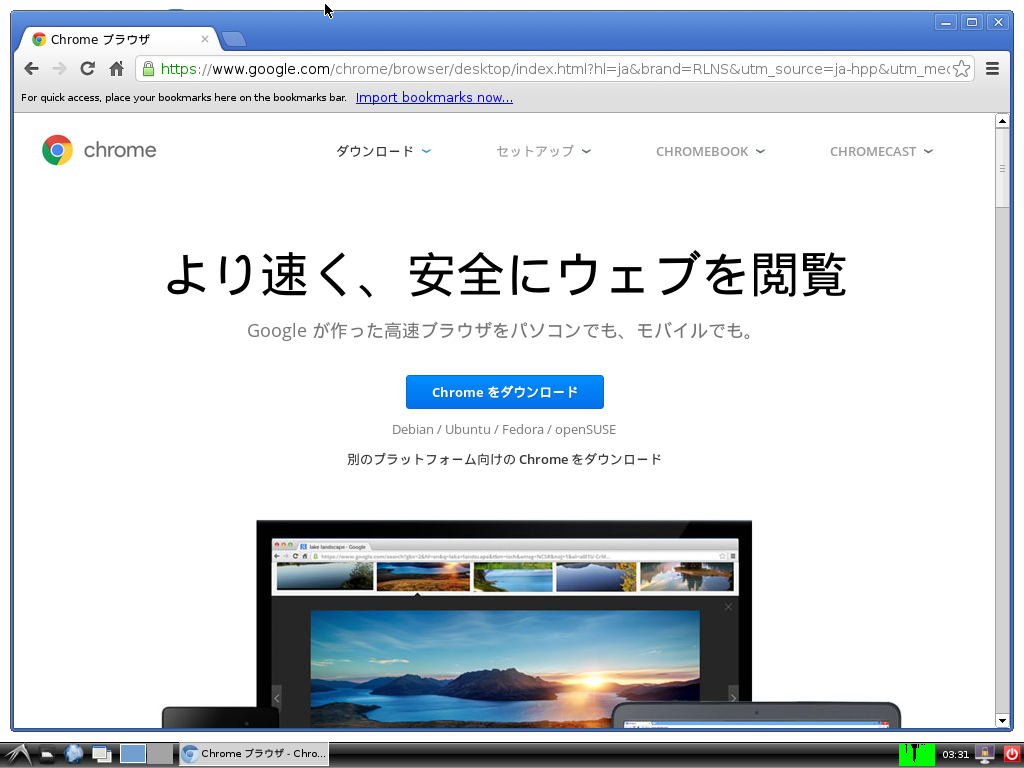The image size is (1024, 768).
Task: Click the scrollbar down arrow
Action: tap(1003, 721)
